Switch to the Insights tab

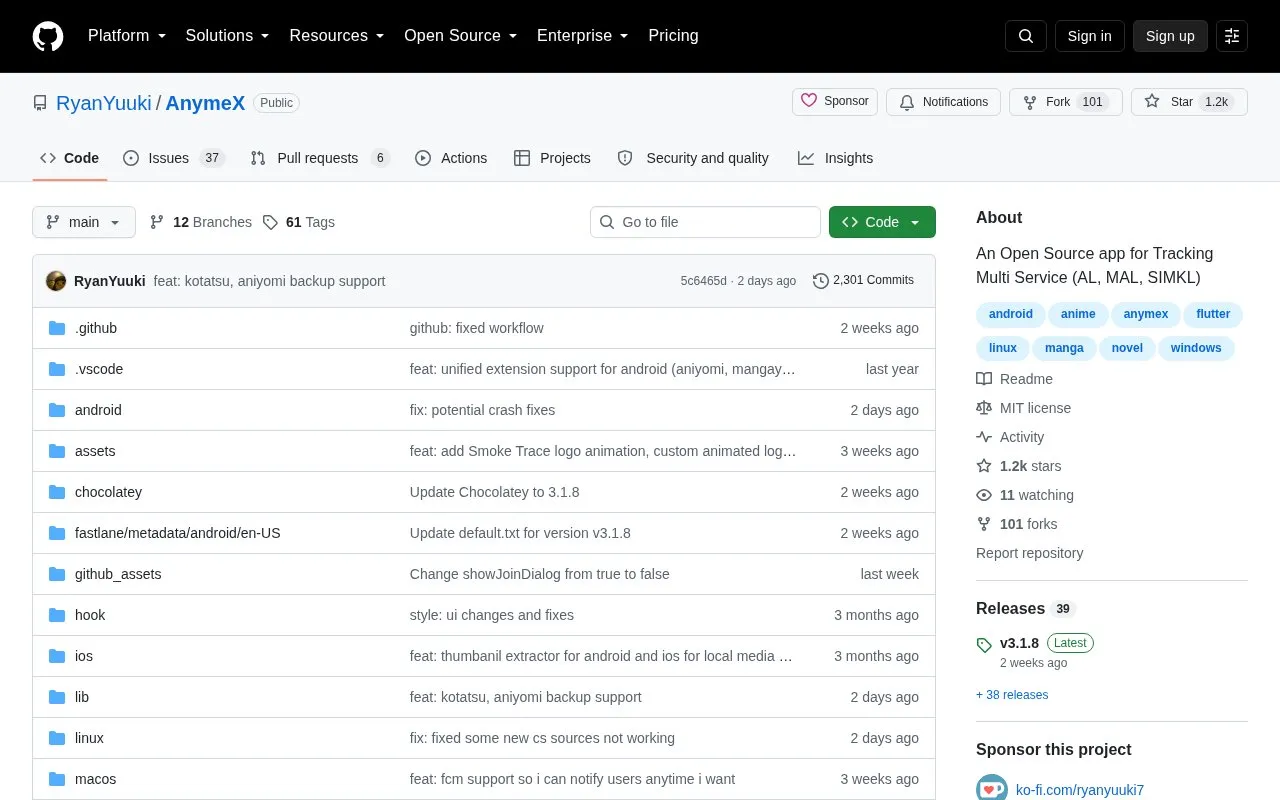pyautogui.click(x=835, y=158)
